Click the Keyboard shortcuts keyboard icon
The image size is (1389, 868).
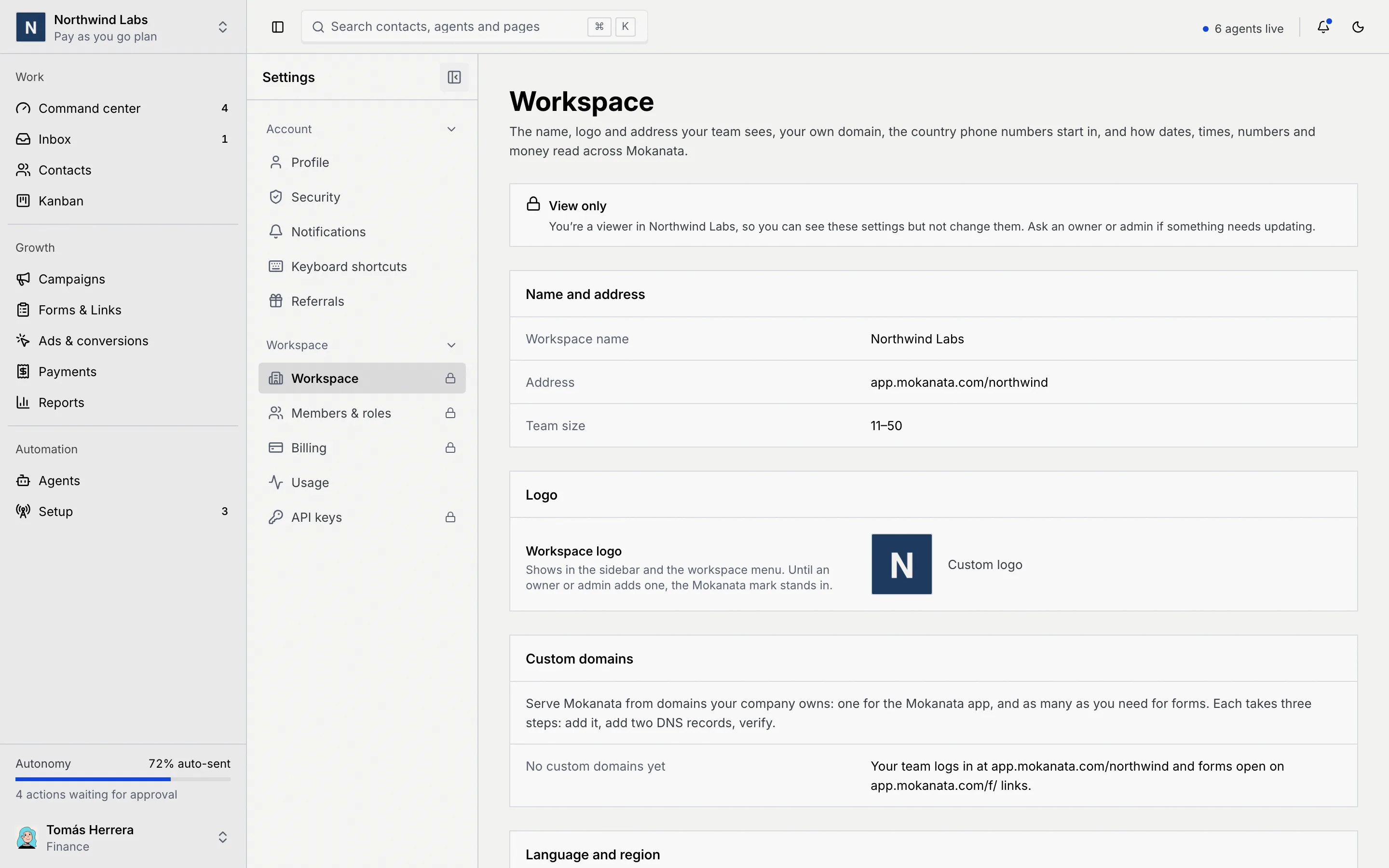tap(276, 266)
